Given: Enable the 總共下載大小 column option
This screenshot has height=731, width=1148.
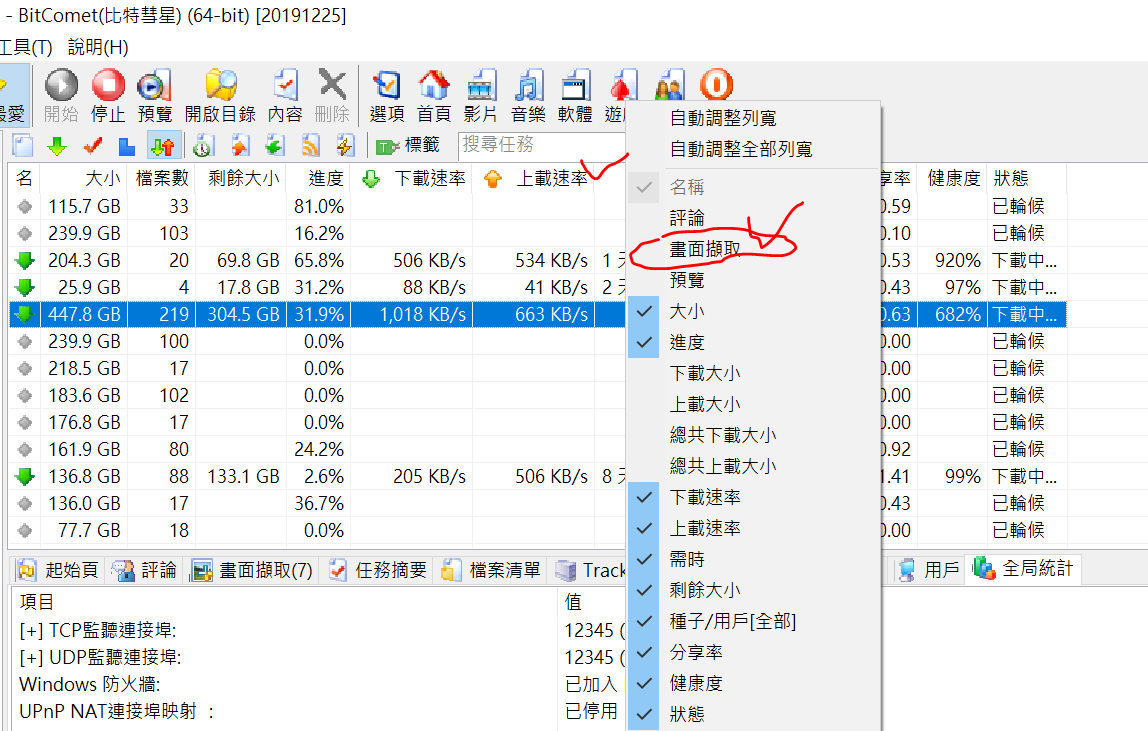Looking at the screenshot, I should [x=754, y=435].
